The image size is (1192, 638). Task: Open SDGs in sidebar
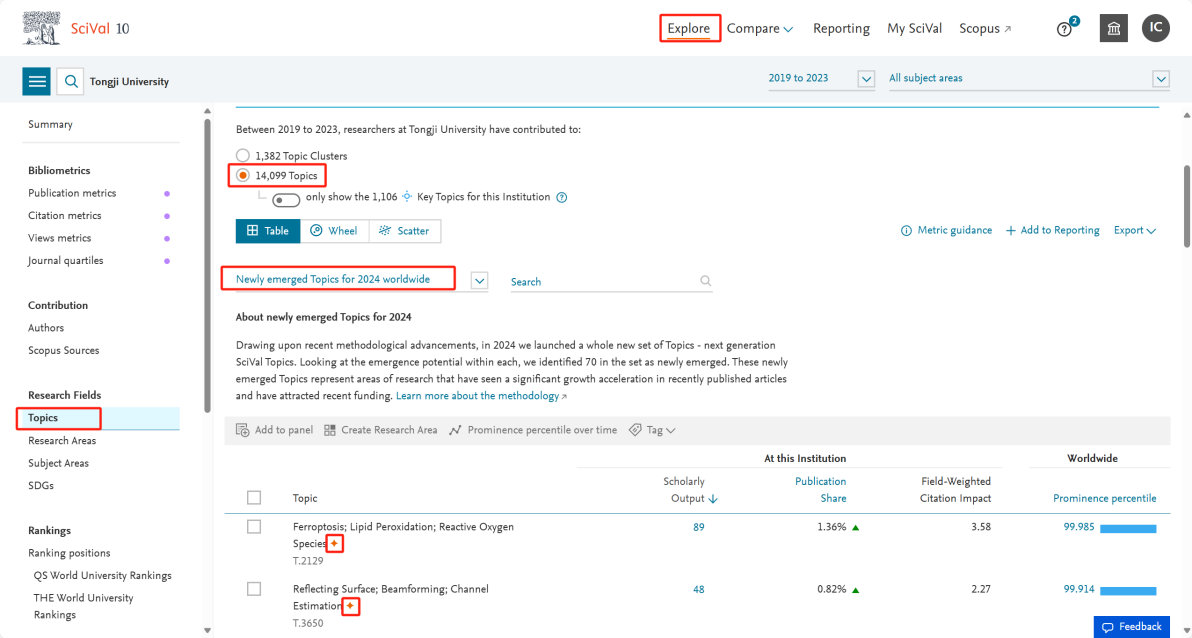point(39,485)
